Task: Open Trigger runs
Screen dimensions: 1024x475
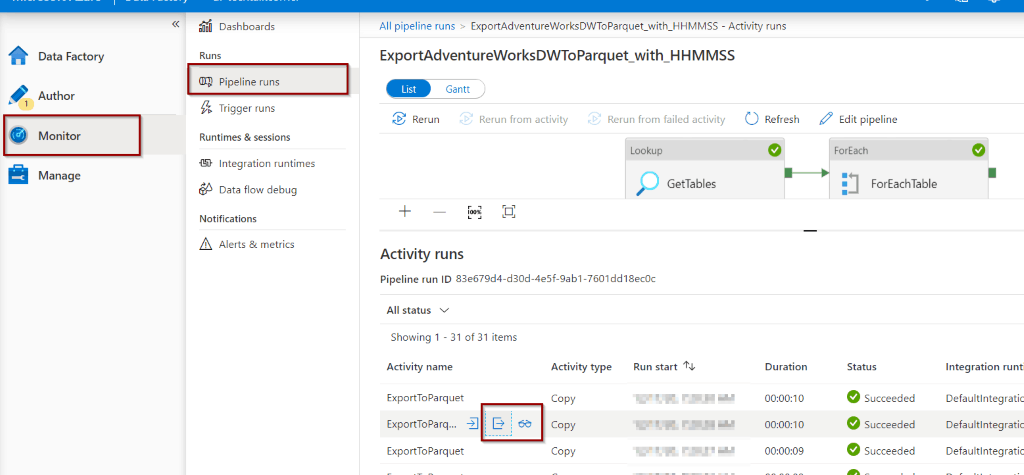Action: click(247, 108)
